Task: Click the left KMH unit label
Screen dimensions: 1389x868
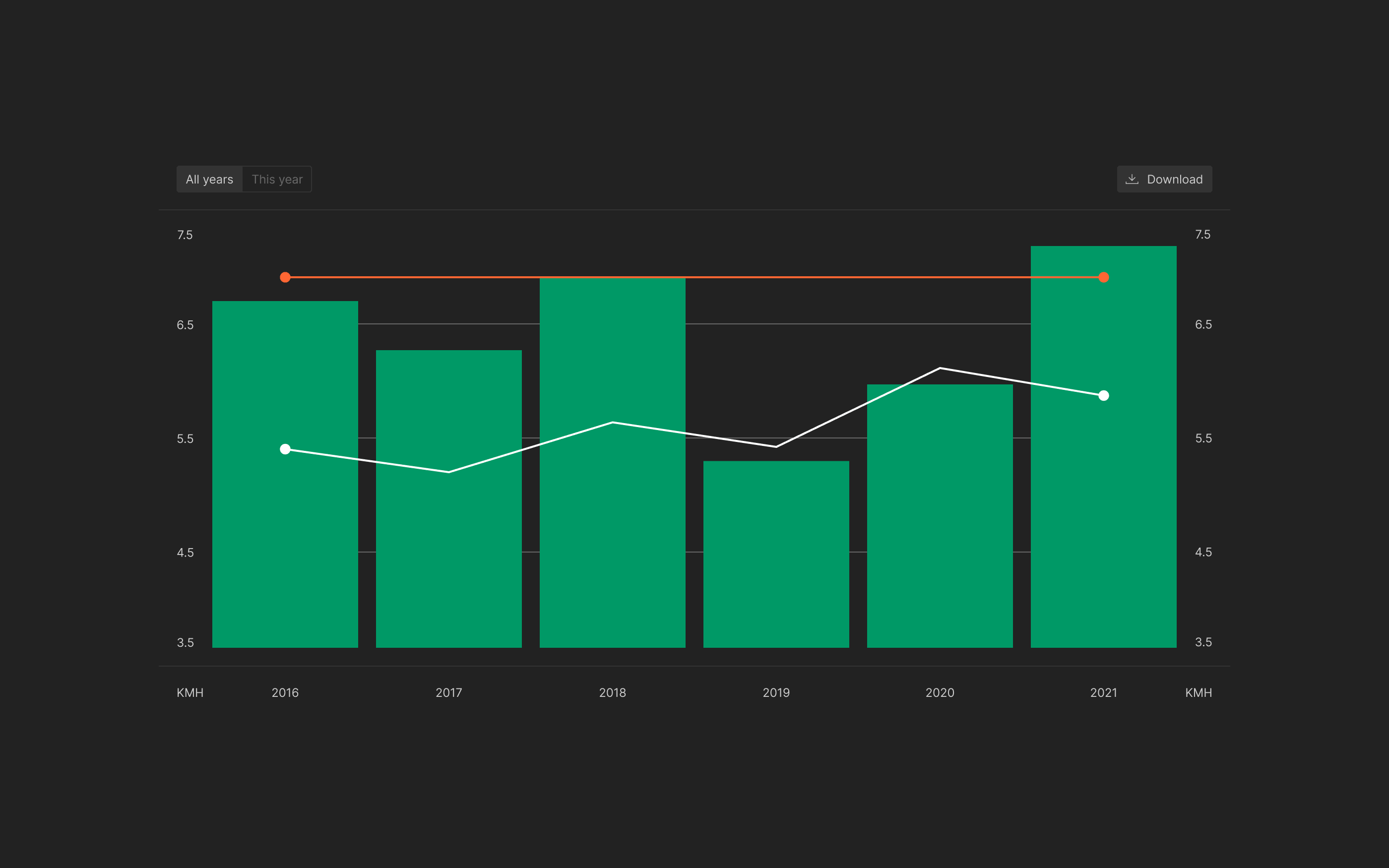Action: click(x=190, y=692)
